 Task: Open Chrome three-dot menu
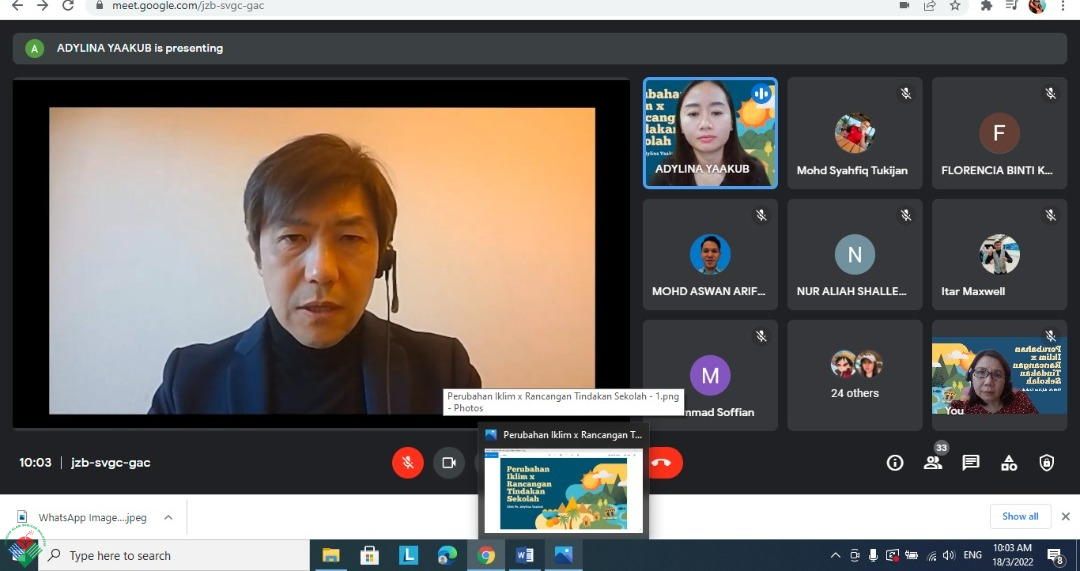pos(1063,6)
